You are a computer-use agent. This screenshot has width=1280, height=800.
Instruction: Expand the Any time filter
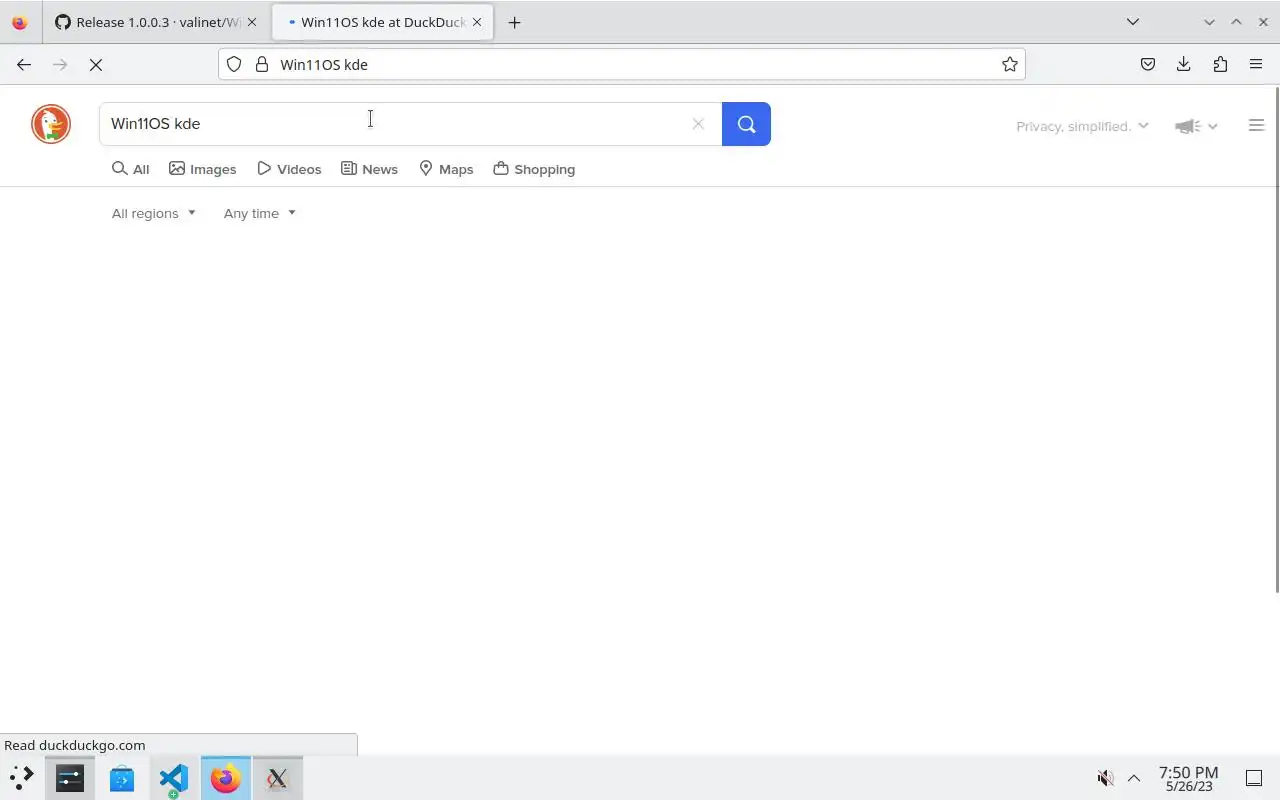[260, 213]
